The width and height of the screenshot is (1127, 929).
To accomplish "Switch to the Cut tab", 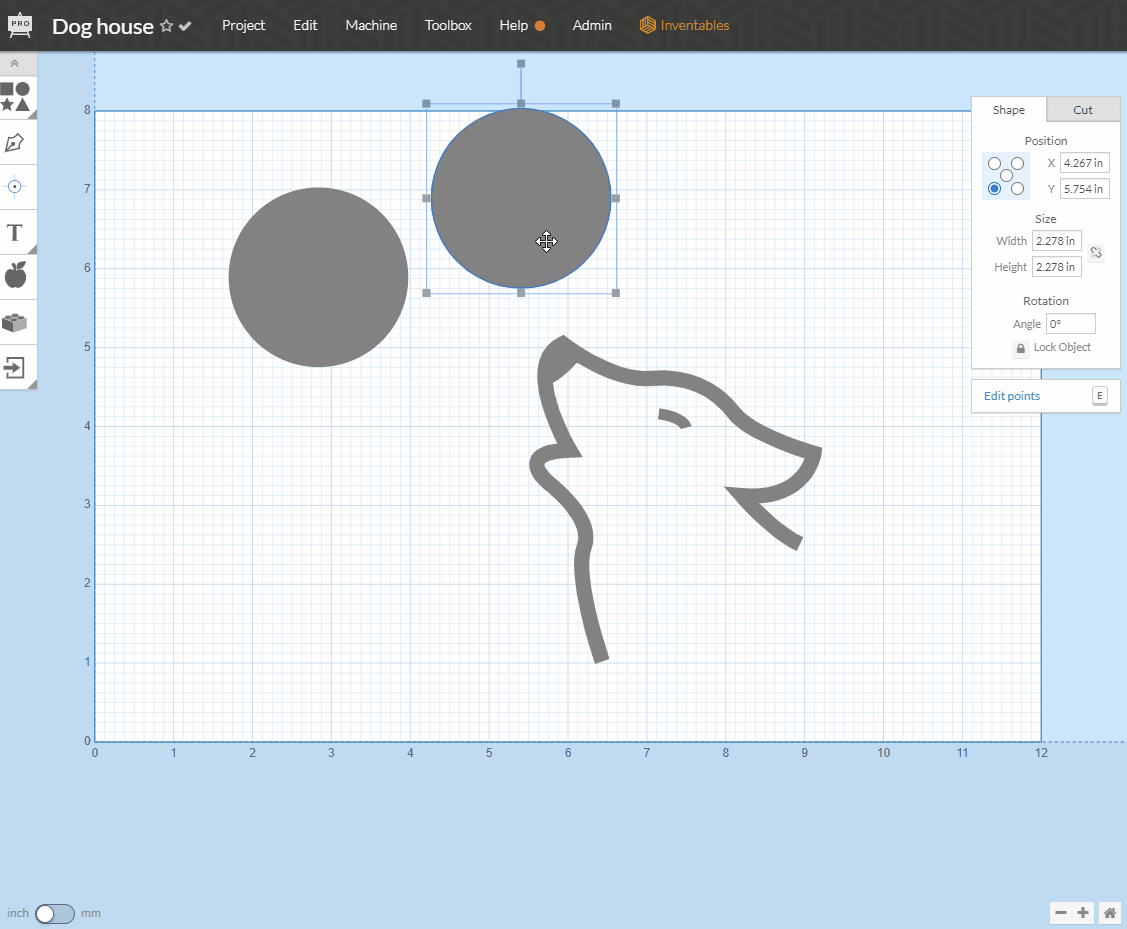I will point(1083,110).
